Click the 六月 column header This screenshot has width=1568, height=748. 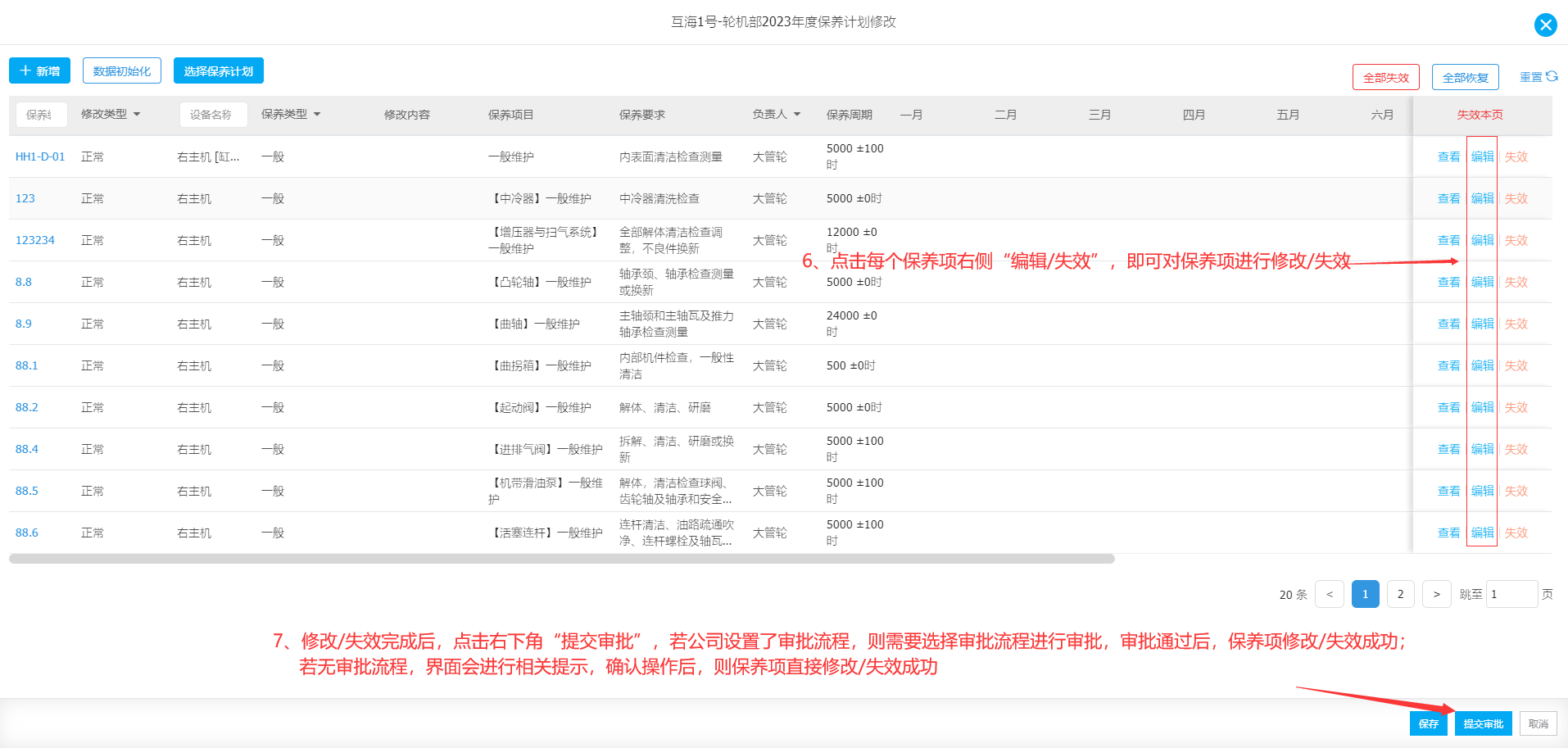[1383, 115]
